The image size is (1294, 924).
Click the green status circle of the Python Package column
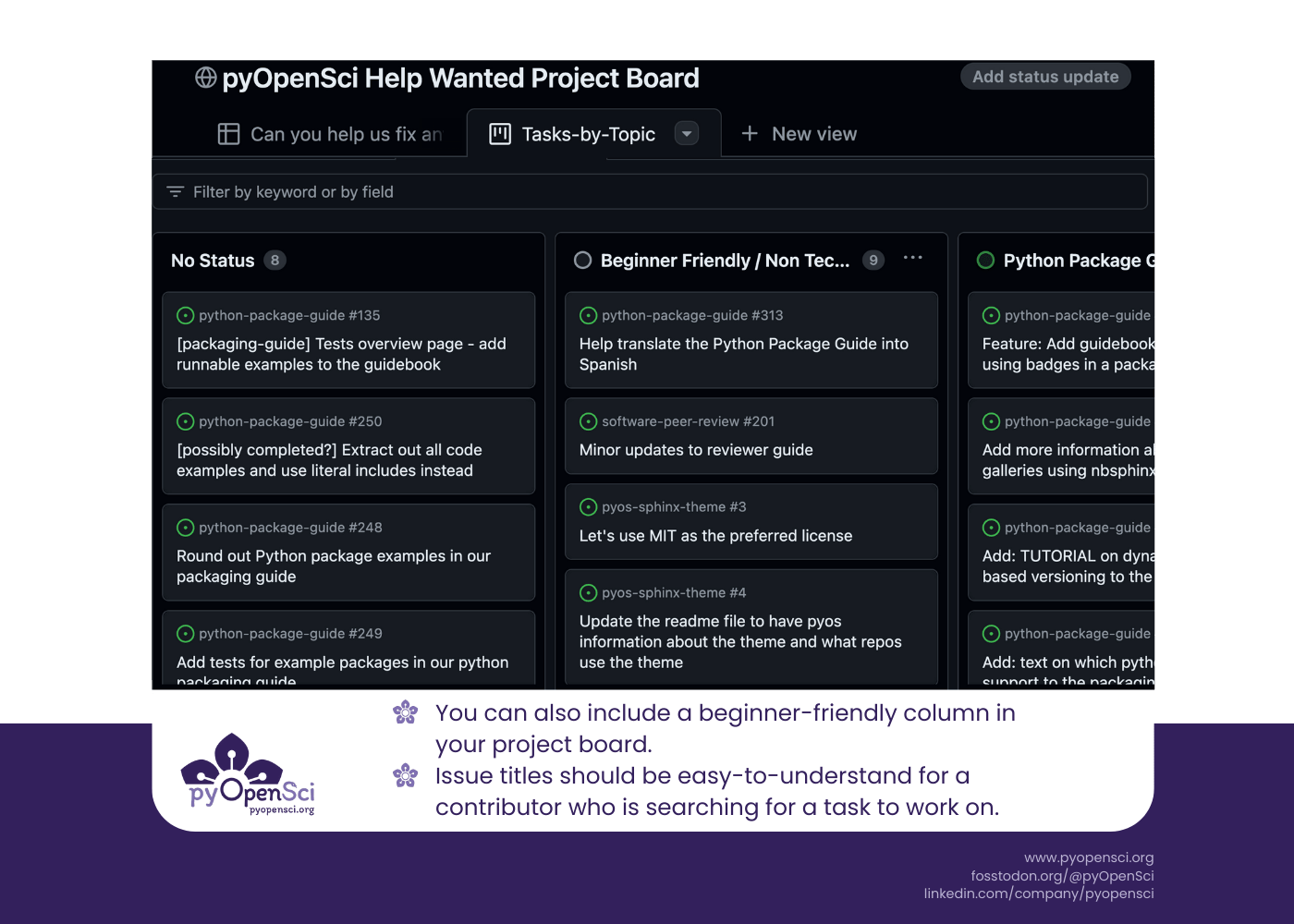[985, 261]
